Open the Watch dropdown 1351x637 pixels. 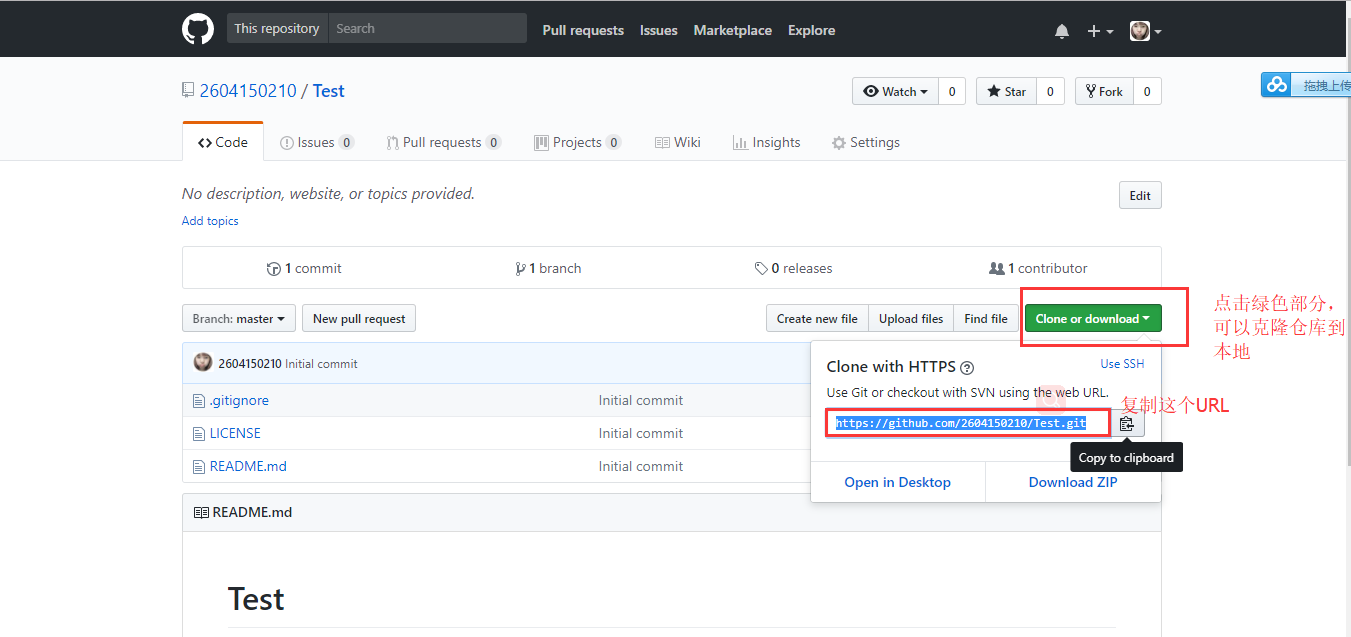(895, 91)
